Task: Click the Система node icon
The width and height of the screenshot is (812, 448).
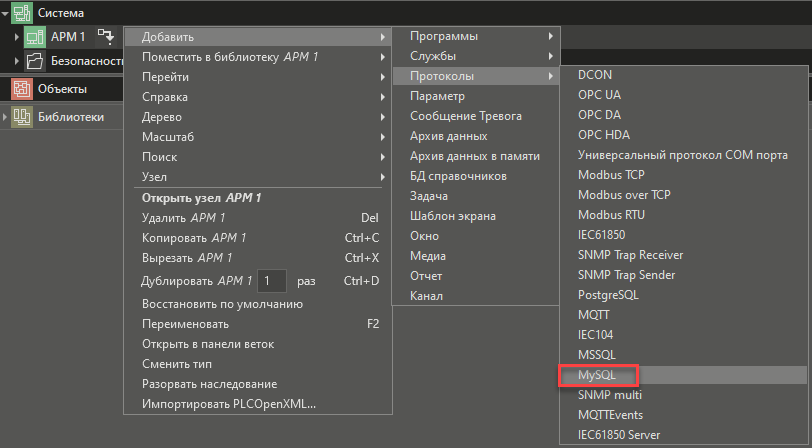Action: point(22,12)
